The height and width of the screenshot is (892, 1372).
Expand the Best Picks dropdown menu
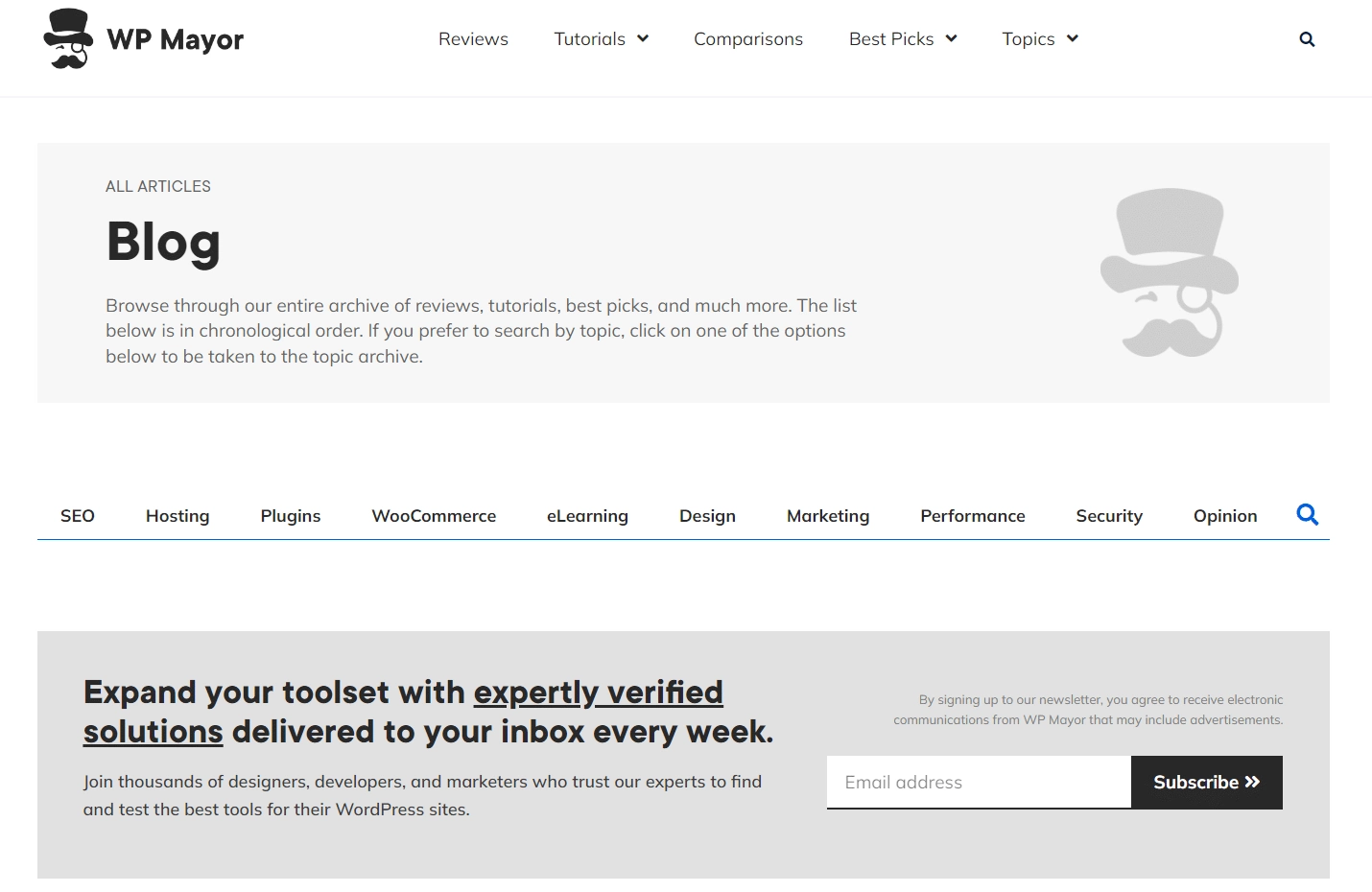tap(902, 39)
